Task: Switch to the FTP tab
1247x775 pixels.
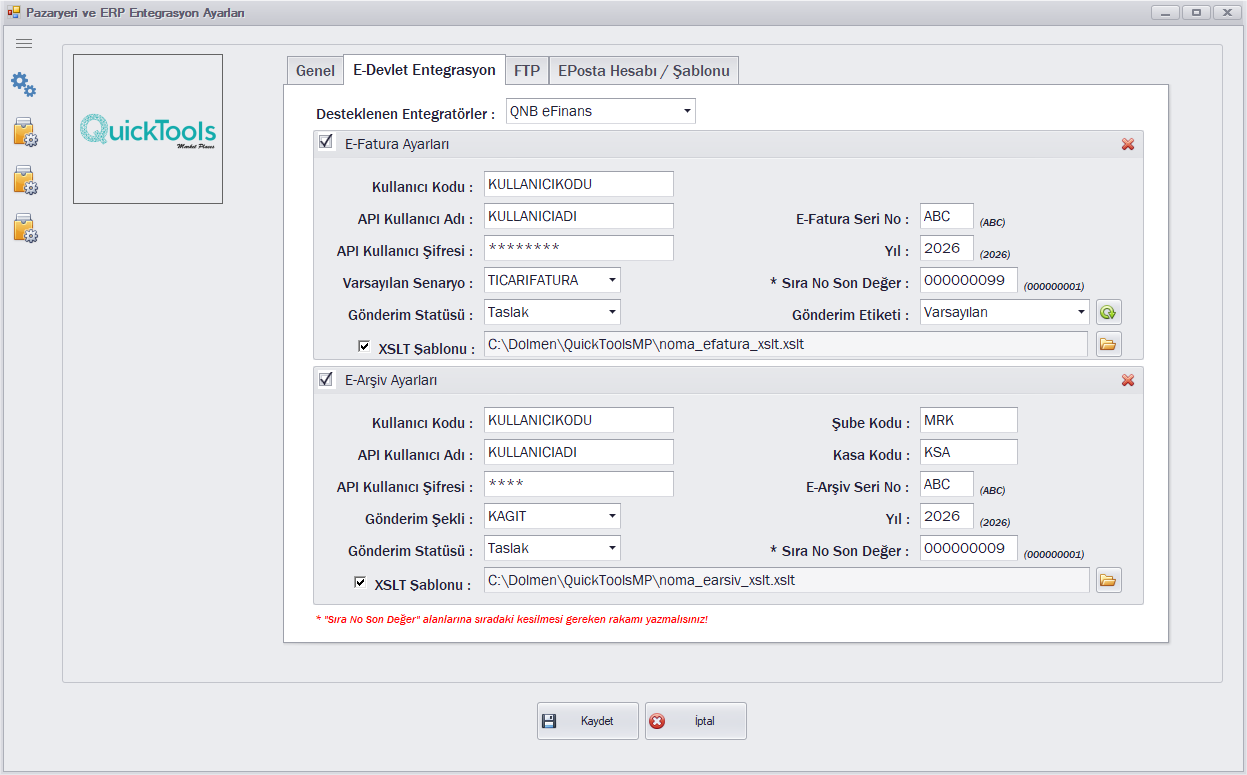Action: [x=527, y=71]
